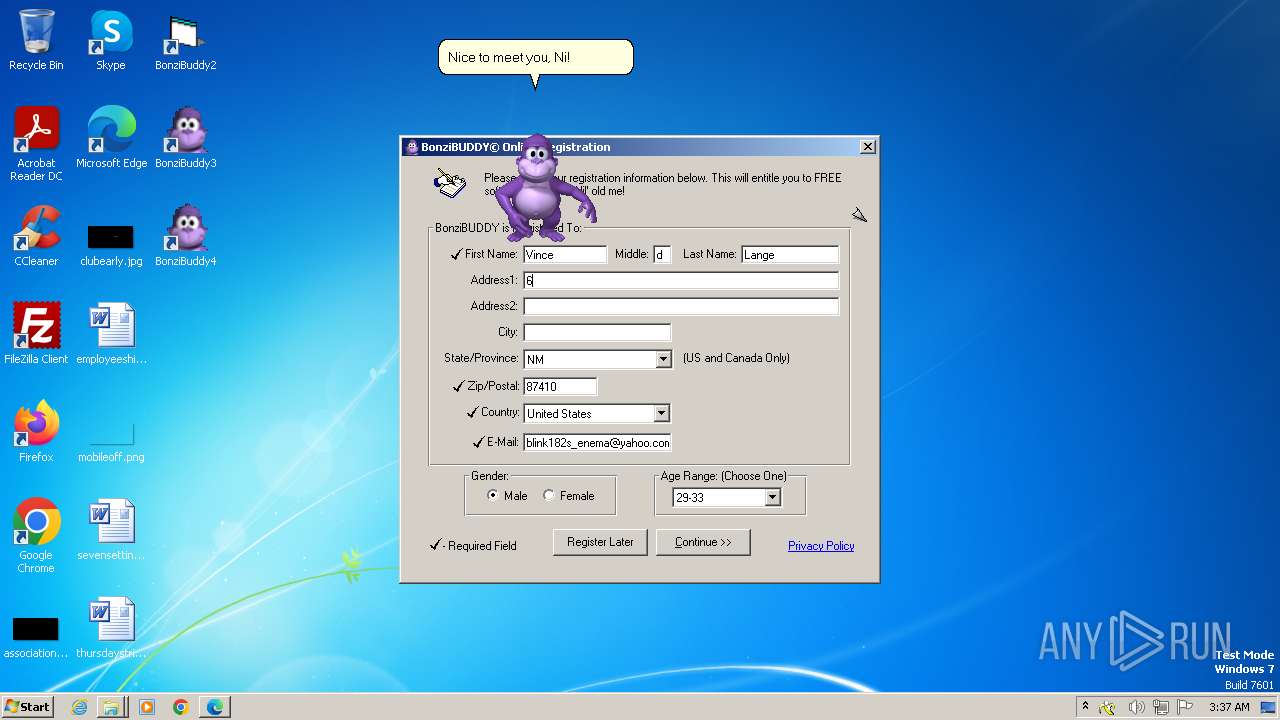Click the Last Name field
The image size is (1280, 720).
coord(790,255)
